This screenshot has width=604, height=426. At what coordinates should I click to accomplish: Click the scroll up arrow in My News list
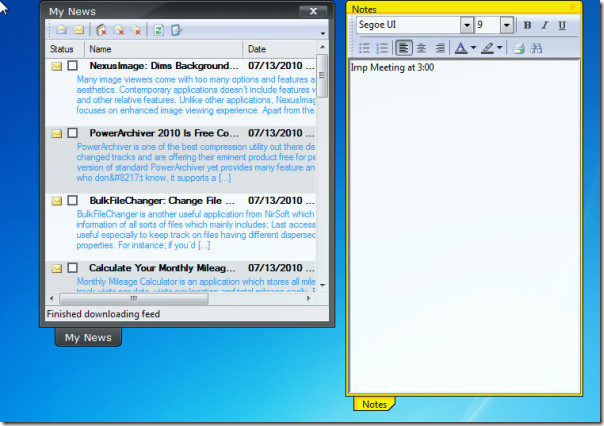[322, 47]
